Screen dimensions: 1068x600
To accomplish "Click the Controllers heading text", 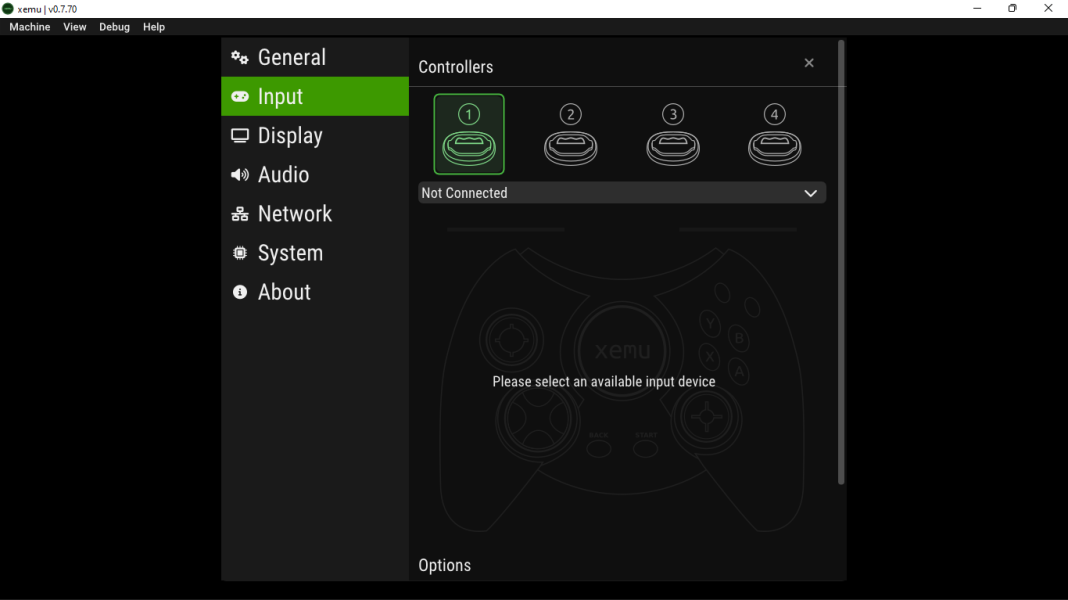I will [456, 67].
